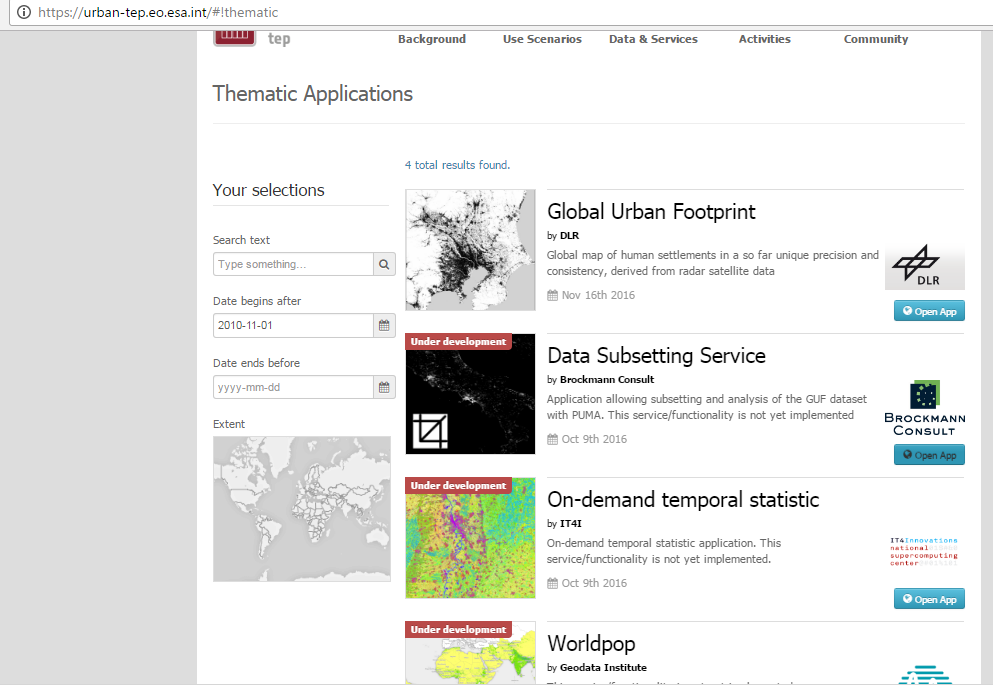
Task: Open the Background menu
Action: point(432,39)
